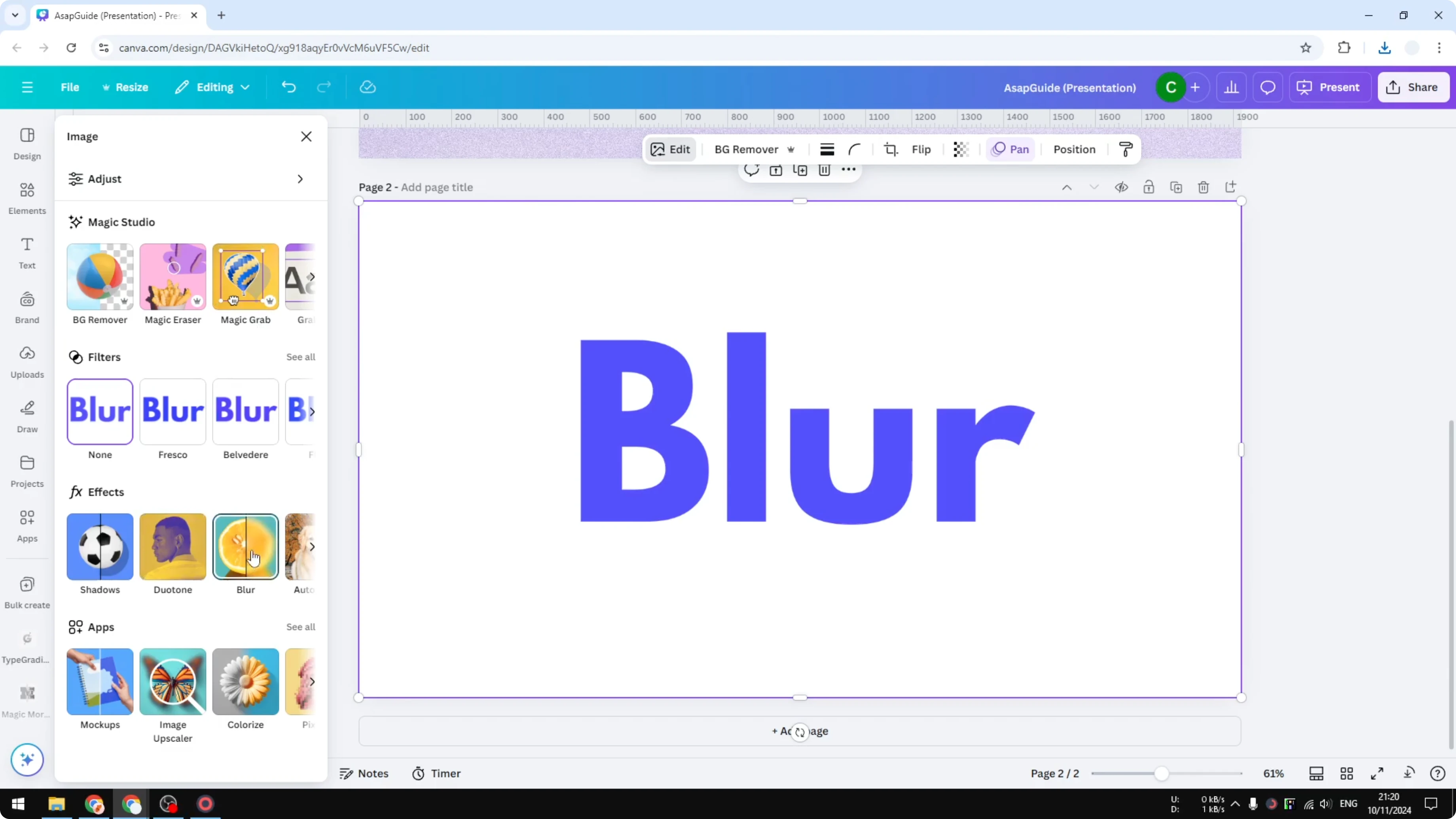Screen dimensions: 1456x819
Task: Open transparency settings with the checkerboard icon
Action: point(961,149)
